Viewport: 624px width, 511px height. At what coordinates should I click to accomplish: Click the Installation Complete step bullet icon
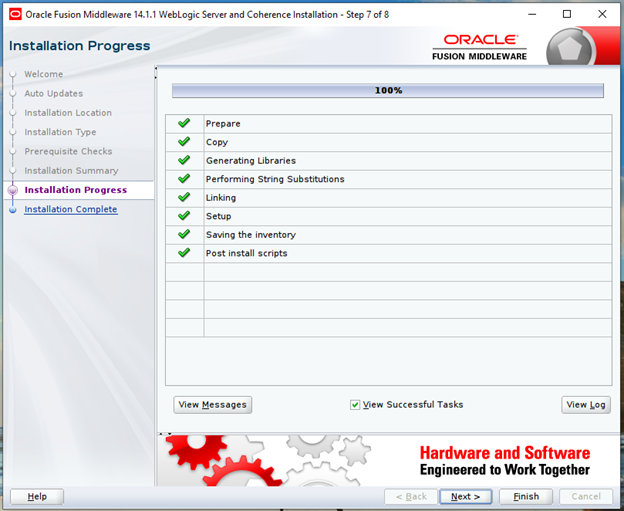(x=13, y=210)
